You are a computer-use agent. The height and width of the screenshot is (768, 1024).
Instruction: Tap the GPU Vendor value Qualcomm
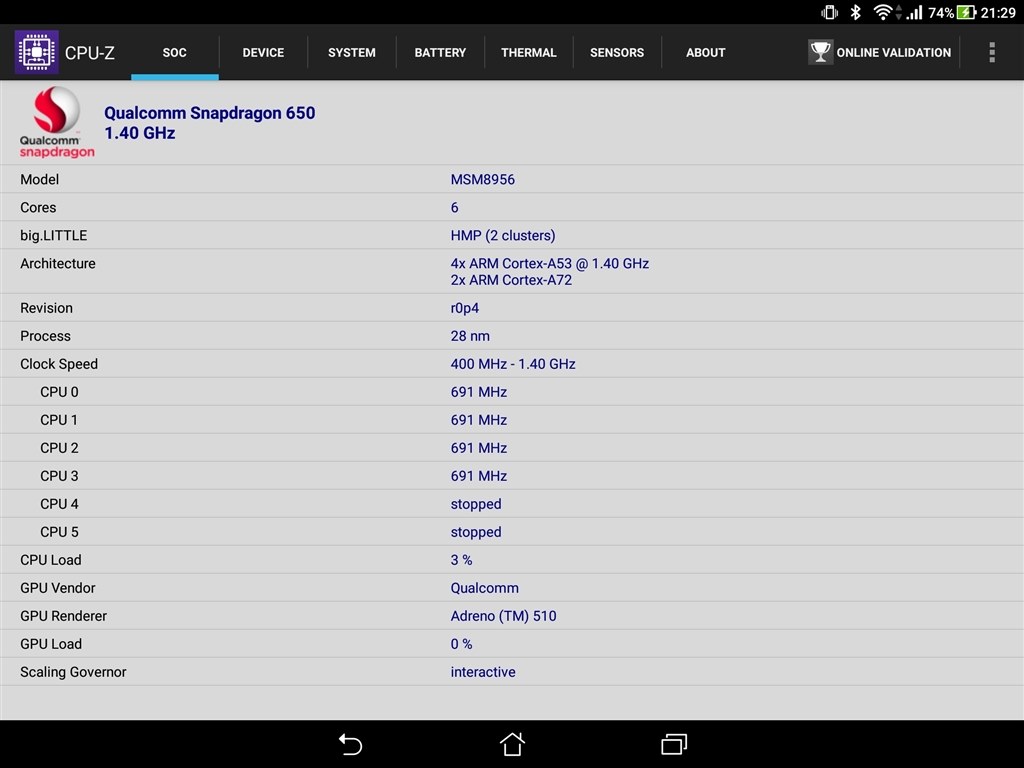click(x=485, y=588)
